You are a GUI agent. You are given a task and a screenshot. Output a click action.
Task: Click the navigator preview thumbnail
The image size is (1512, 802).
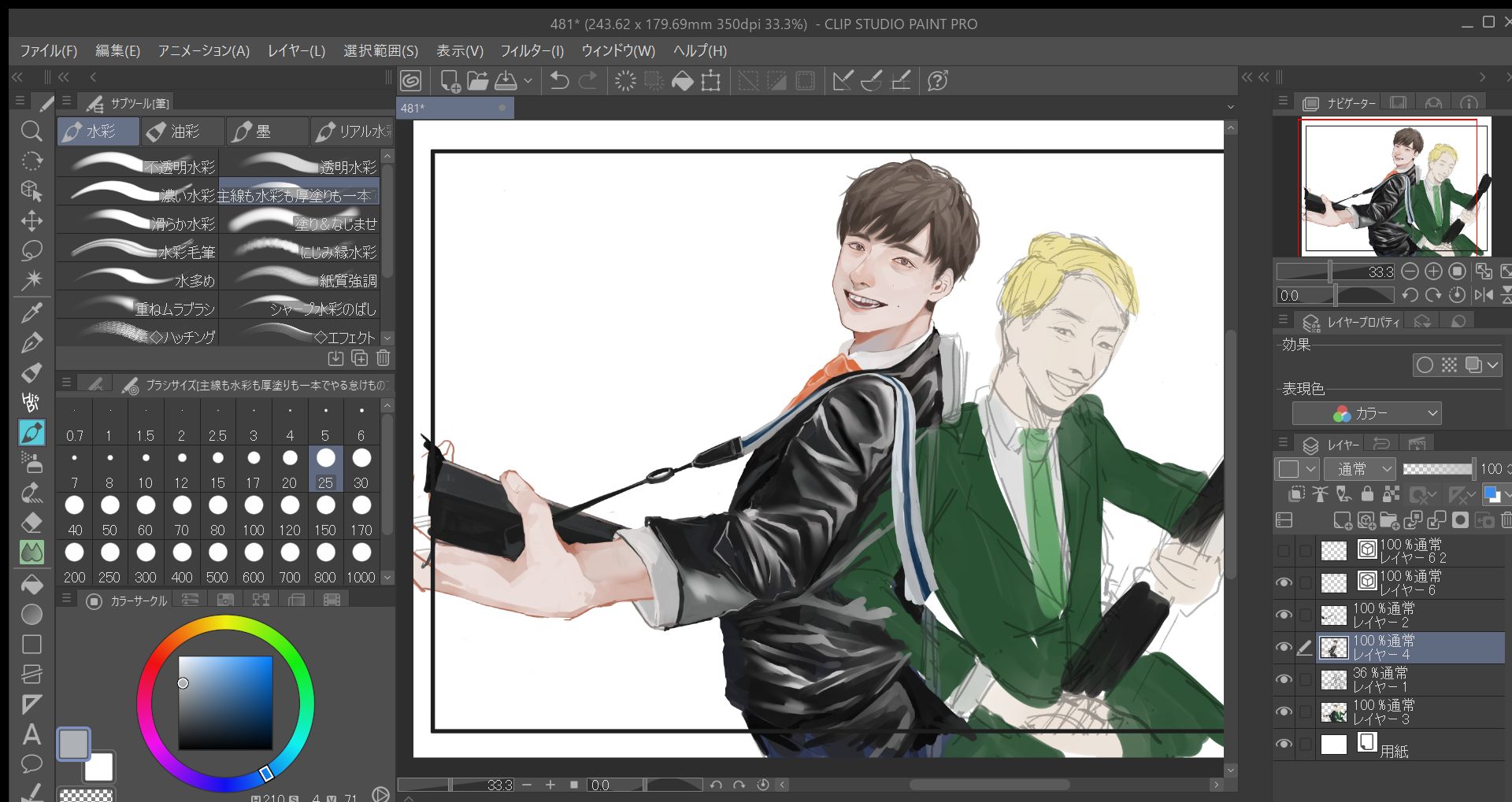tap(1395, 187)
